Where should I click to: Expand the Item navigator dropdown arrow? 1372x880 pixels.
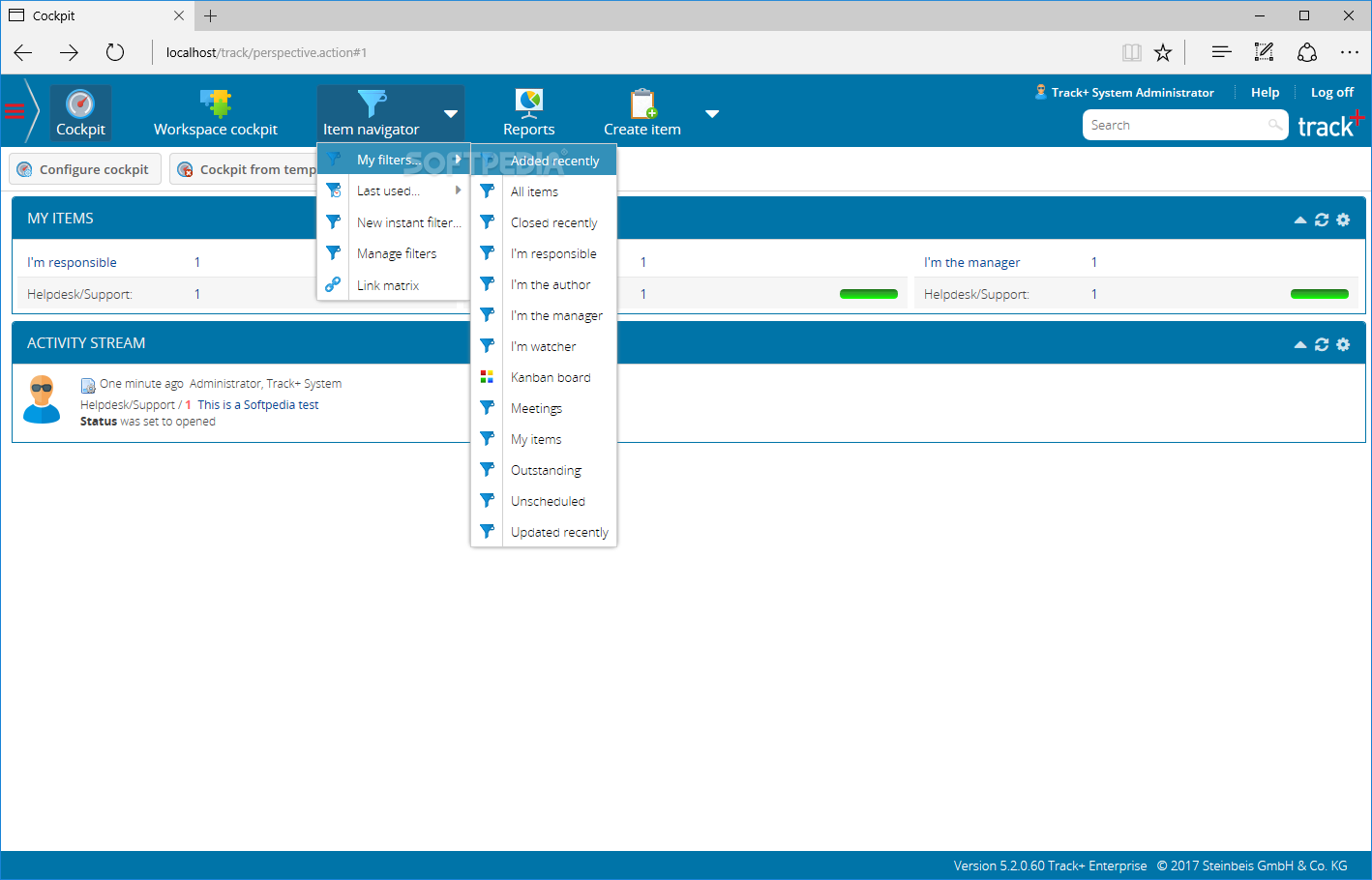(451, 114)
